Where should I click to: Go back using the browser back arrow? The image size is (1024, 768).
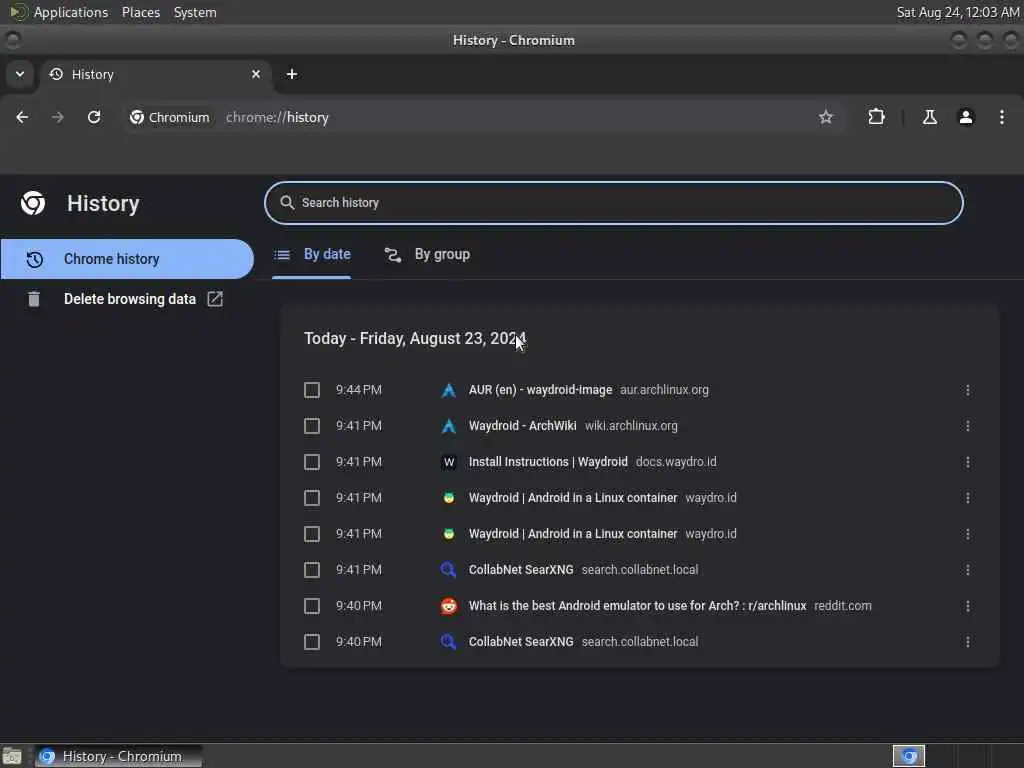[22, 117]
